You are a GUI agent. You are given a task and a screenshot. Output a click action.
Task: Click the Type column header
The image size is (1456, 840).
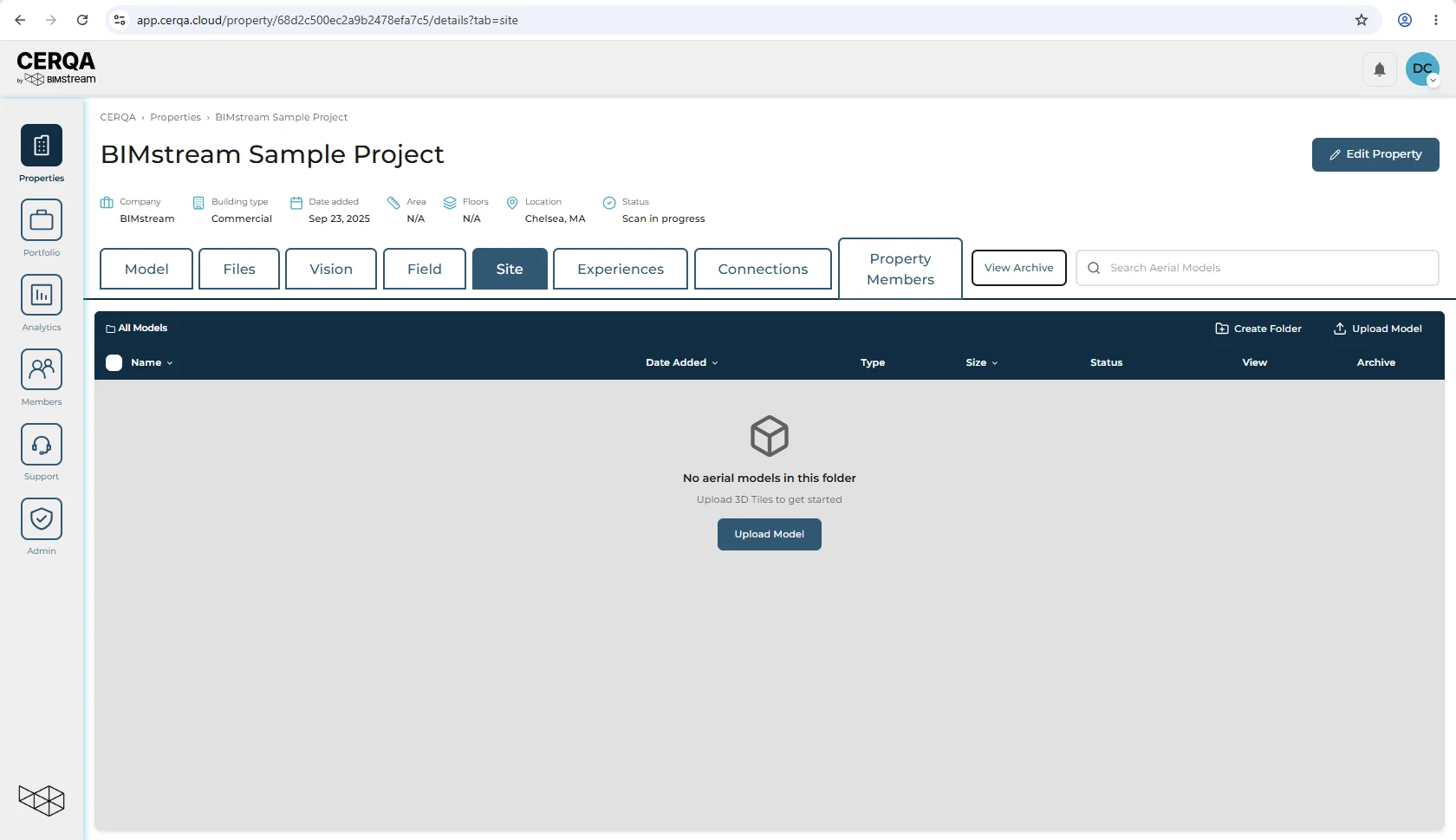pyautogui.click(x=873, y=362)
